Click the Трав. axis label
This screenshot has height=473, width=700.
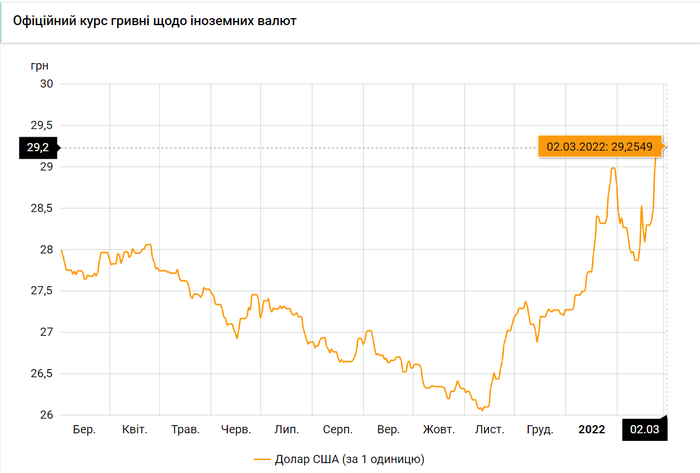(185, 429)
